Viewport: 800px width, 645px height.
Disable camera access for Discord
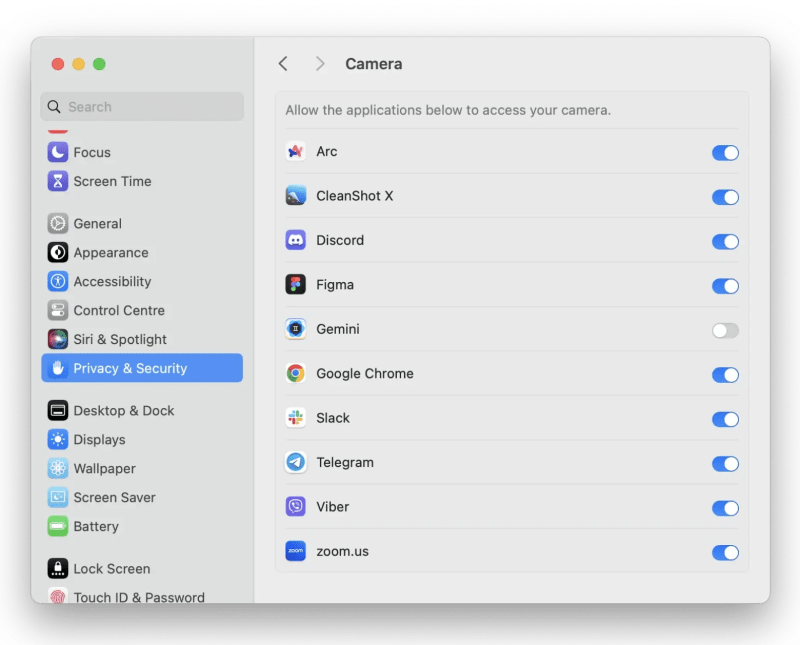click(725, 241)
